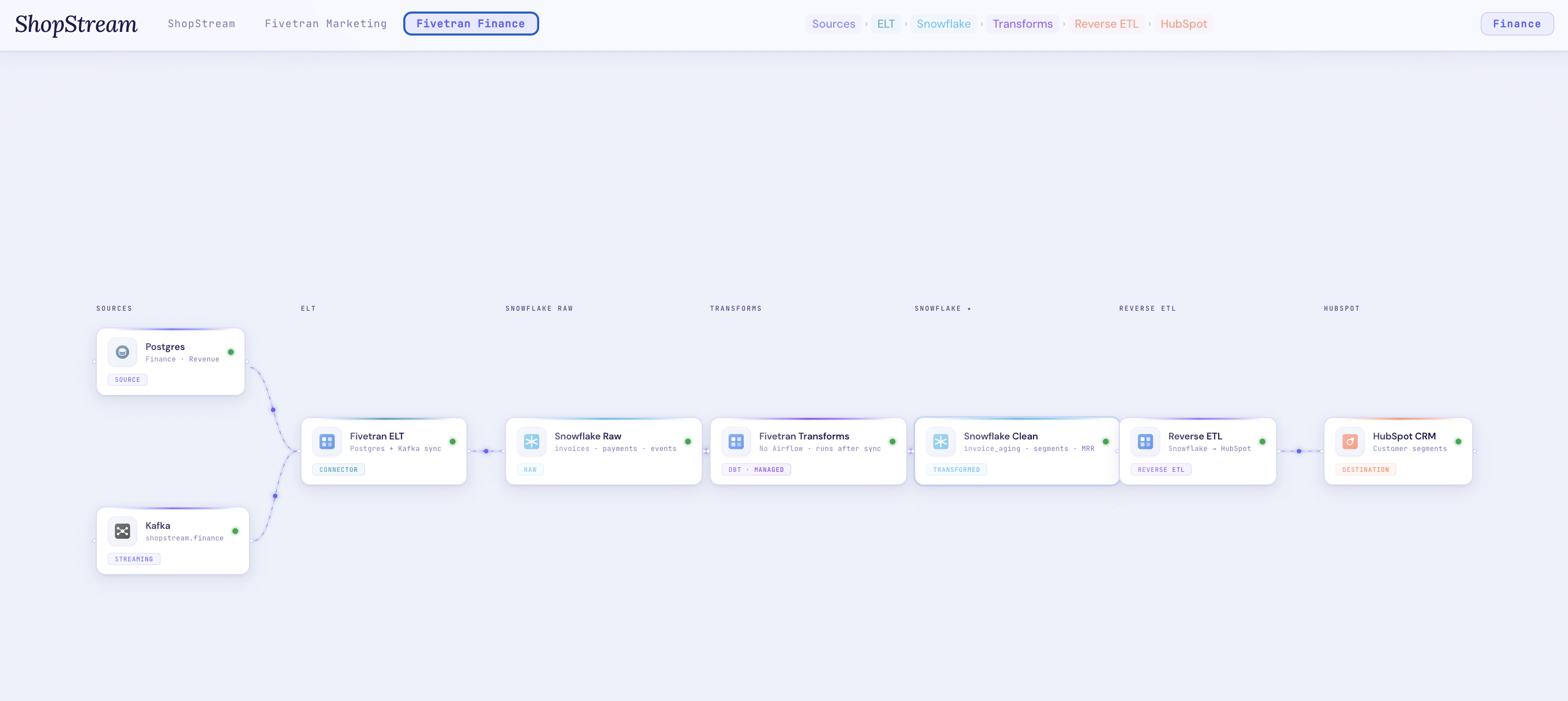Open the ShopStream tab

pos(201,24)
